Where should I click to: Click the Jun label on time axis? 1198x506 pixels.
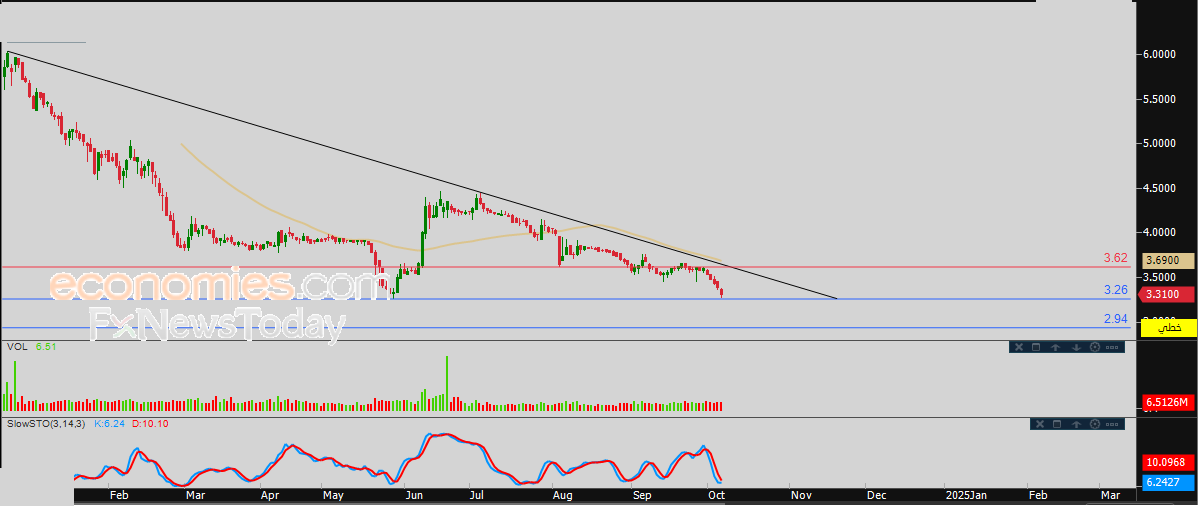pyautogui.click(x=416, y=496)
